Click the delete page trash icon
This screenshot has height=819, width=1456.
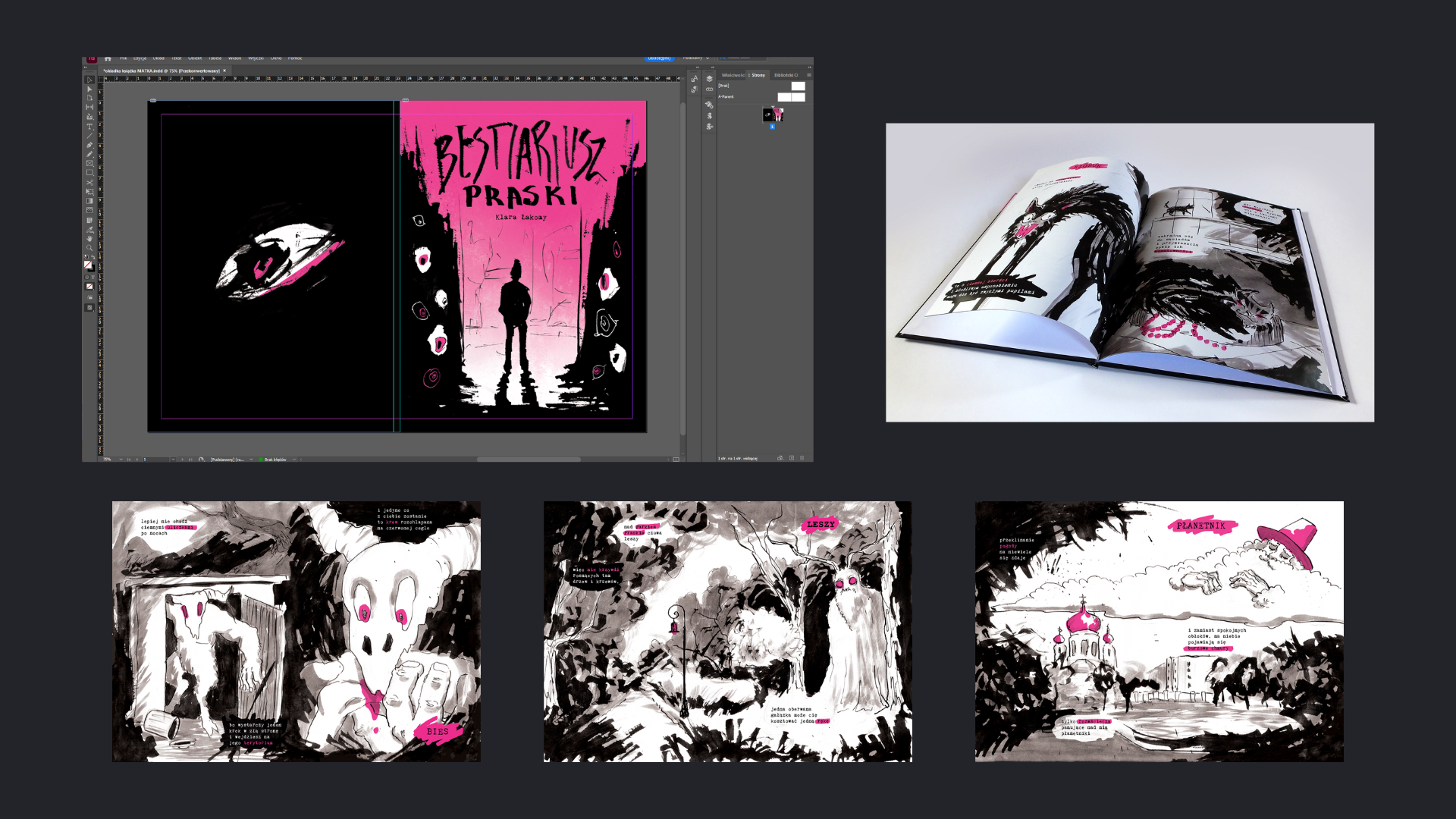pyautogui.click(x=802, y=458)
